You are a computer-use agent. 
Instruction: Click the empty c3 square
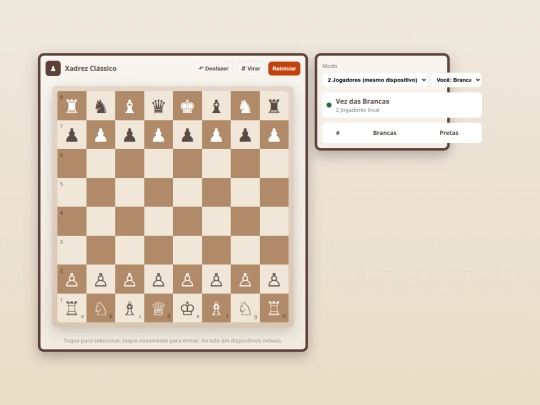pyautogui.click(x=129, y=250)
